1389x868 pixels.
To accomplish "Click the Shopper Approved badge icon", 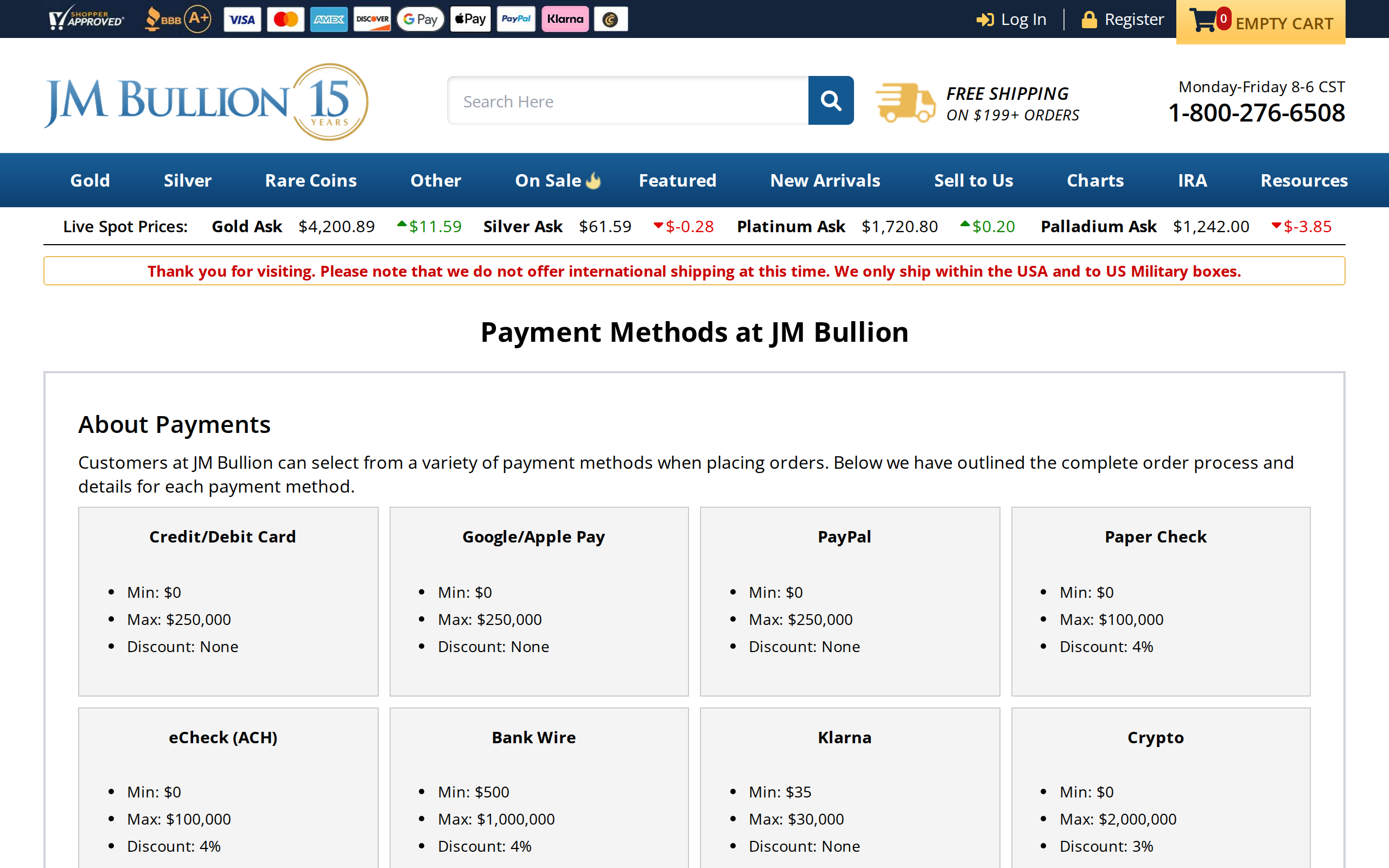I will [86, 19].
